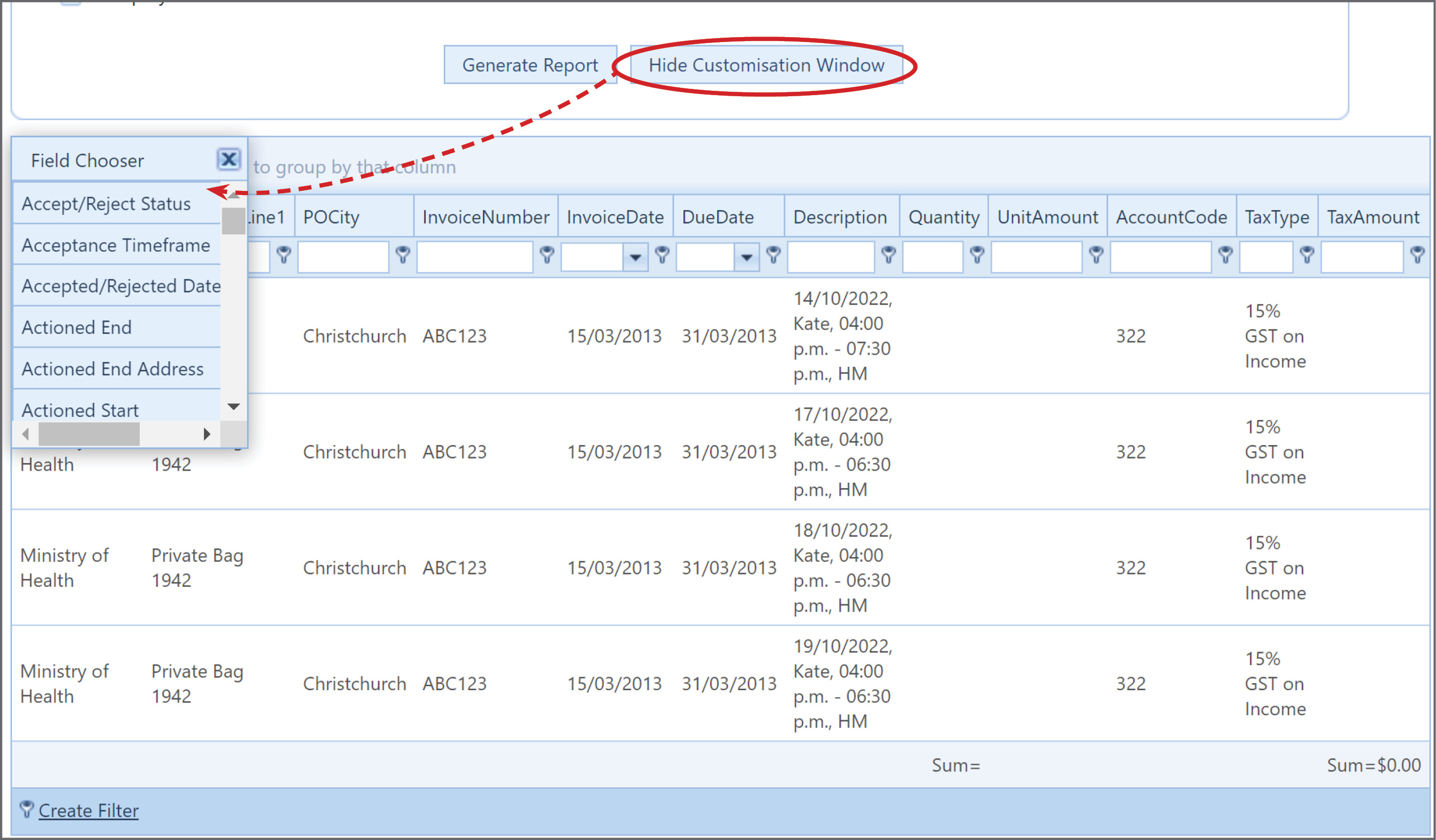Click the Field Chooser scroll left arrow
The height and width of the screenshot is (840, 1436).
pos(26,434)
